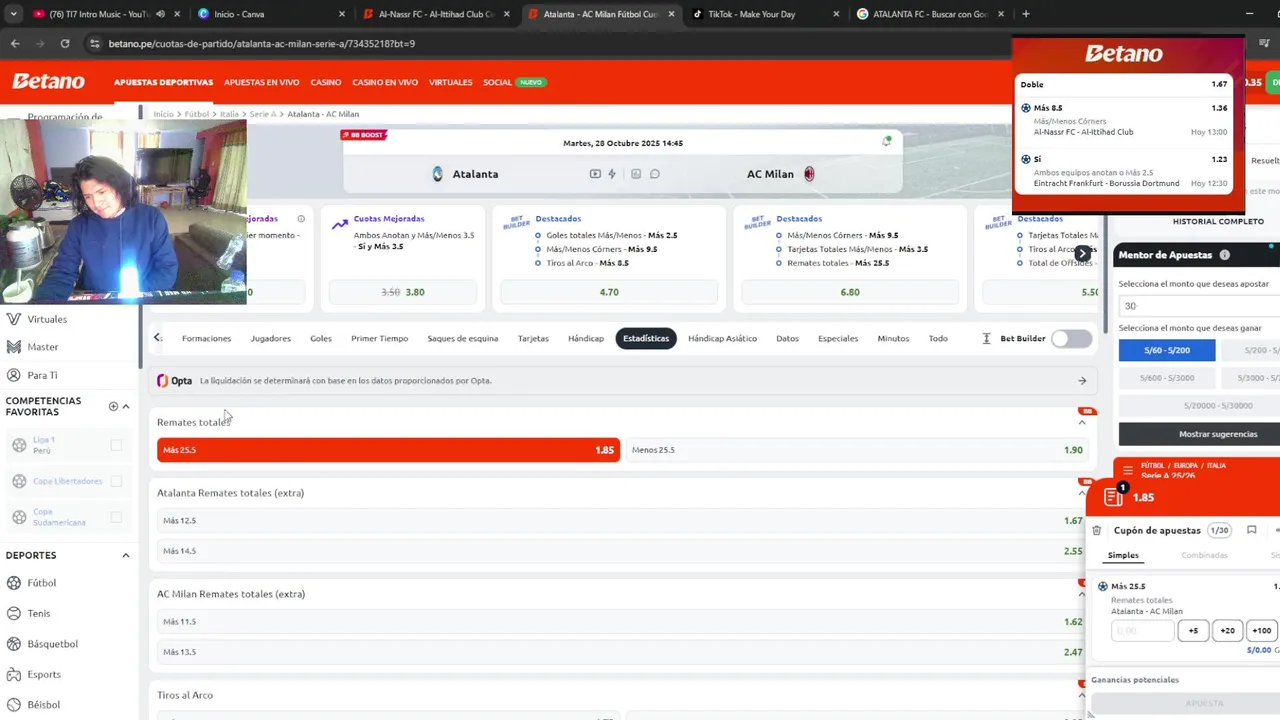Viewport: 1280px width, 720px height.
Task: Collapse the Competencias Favoritas list
Action: click(x=126, y=406)
